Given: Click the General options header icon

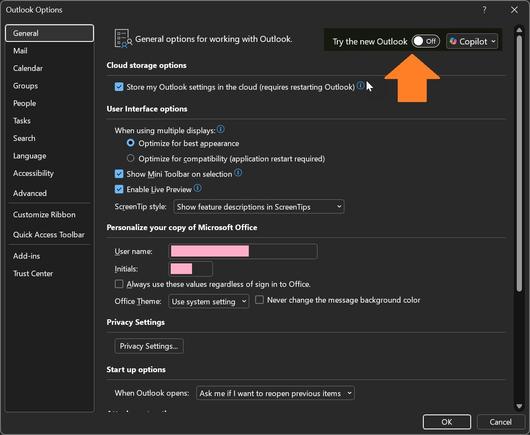Looking at the screenshot, I should (123, 39).
